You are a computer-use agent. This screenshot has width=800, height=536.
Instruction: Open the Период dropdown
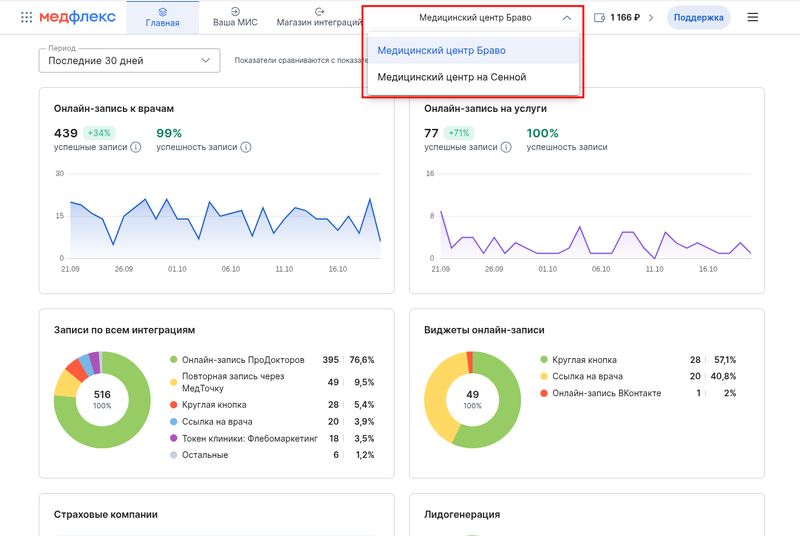click(x=130, y=61)
